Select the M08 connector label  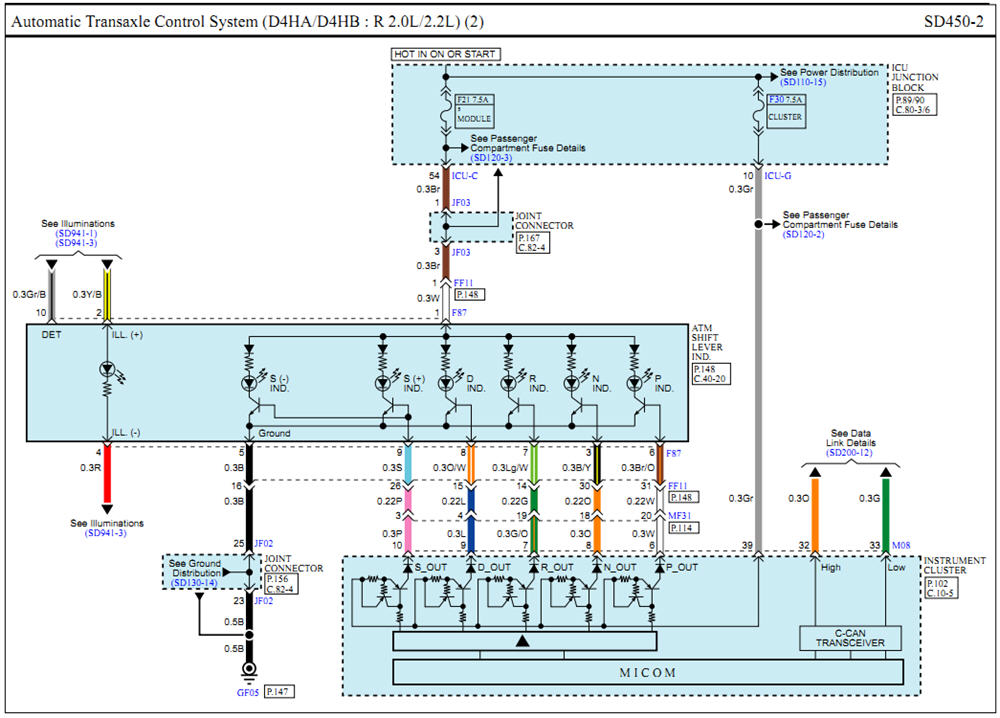(901, 545)
